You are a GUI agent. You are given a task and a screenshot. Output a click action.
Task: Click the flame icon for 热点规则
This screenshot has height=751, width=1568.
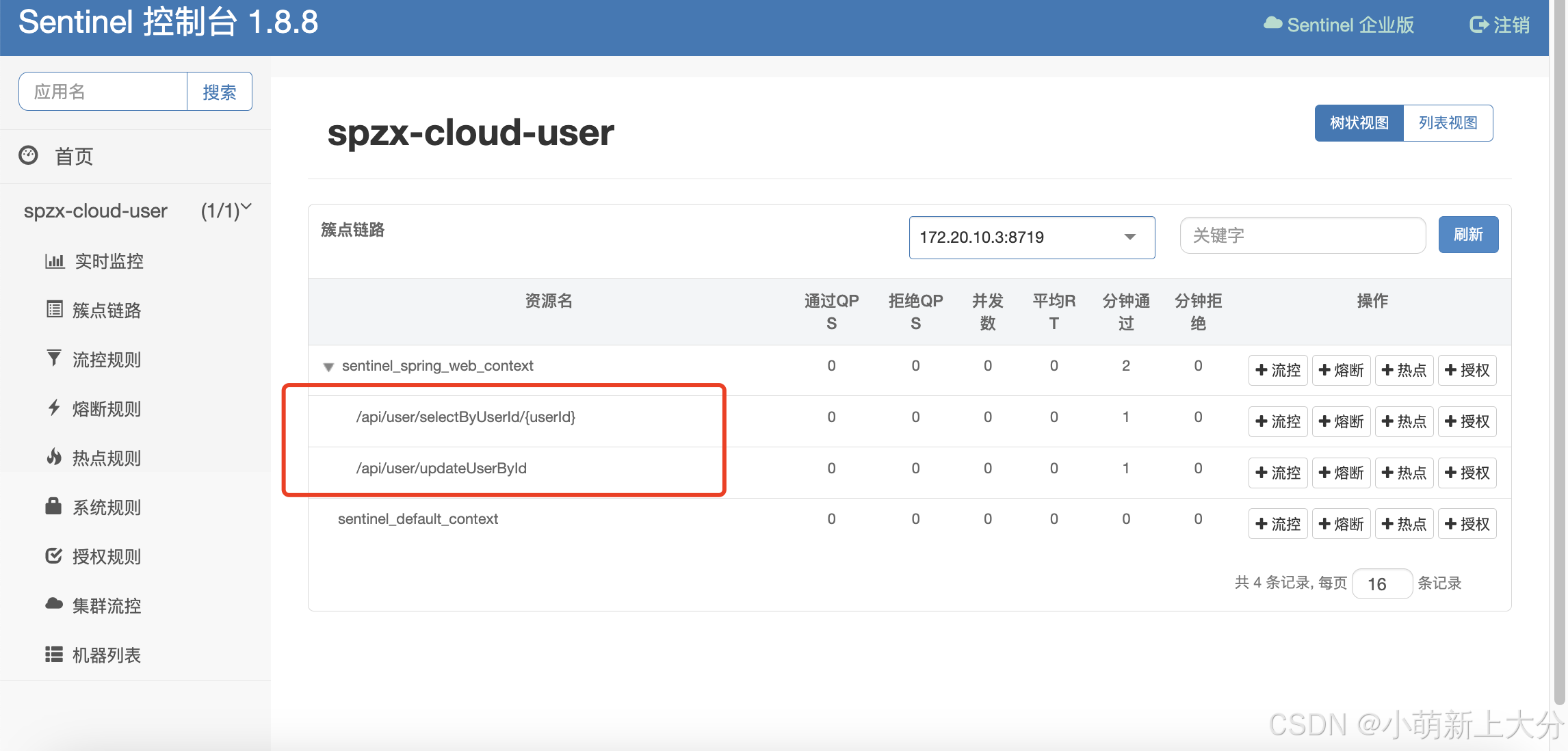point(54,457)
